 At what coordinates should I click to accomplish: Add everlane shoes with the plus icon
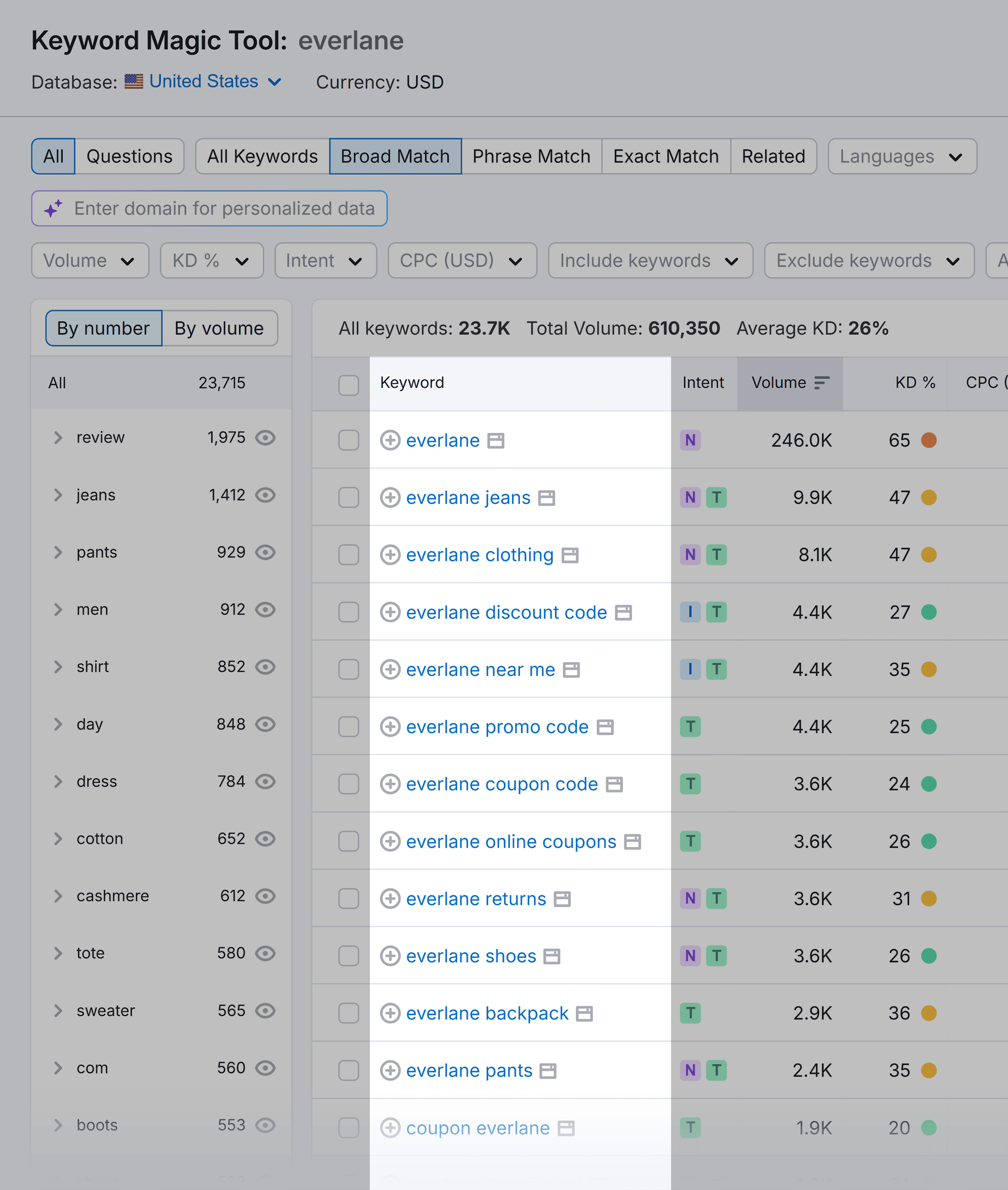tap(390, 956)
